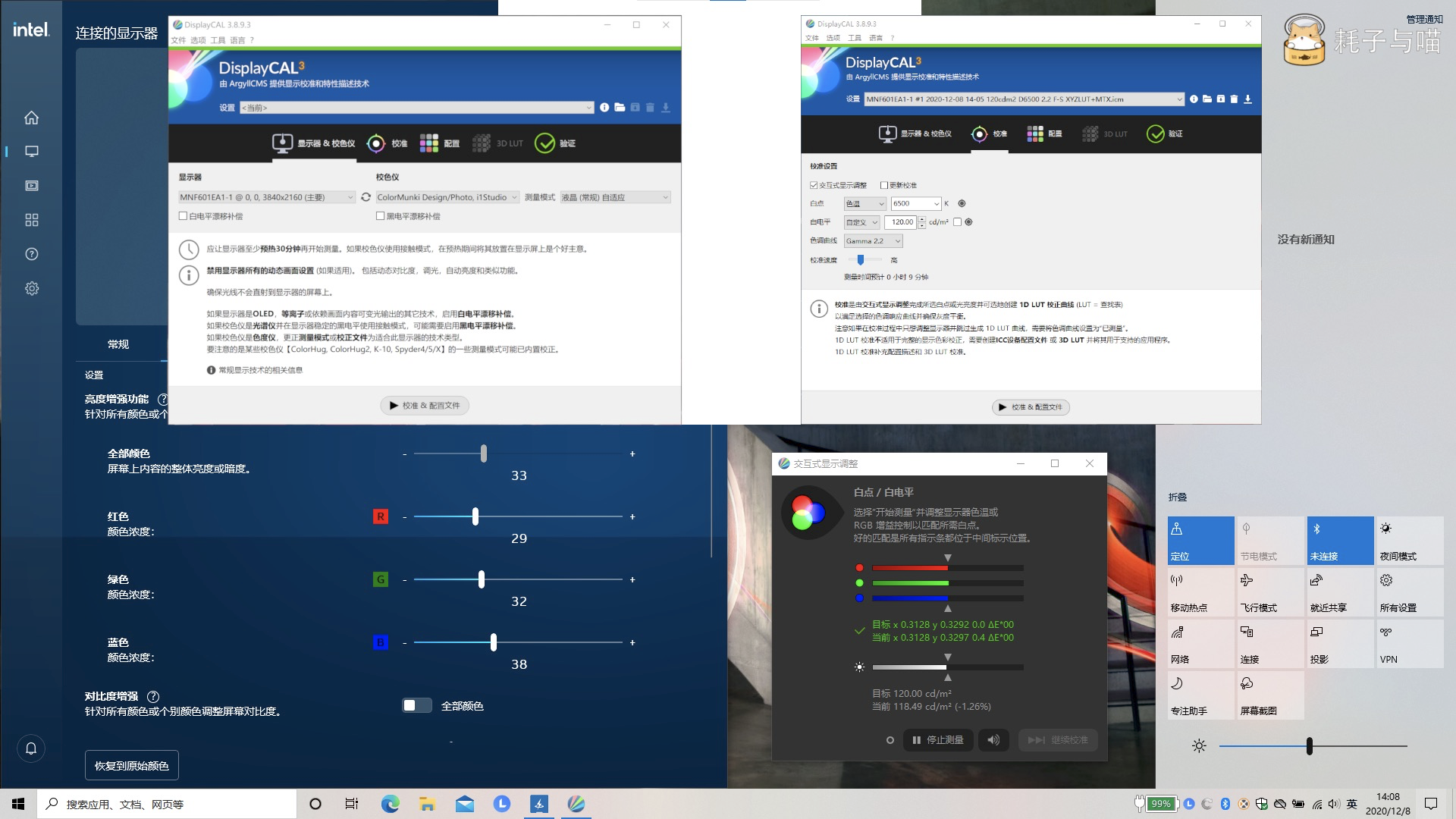
Task: Click the archive profile icon in right DisplayCAL window
Action: point(1220,99)
